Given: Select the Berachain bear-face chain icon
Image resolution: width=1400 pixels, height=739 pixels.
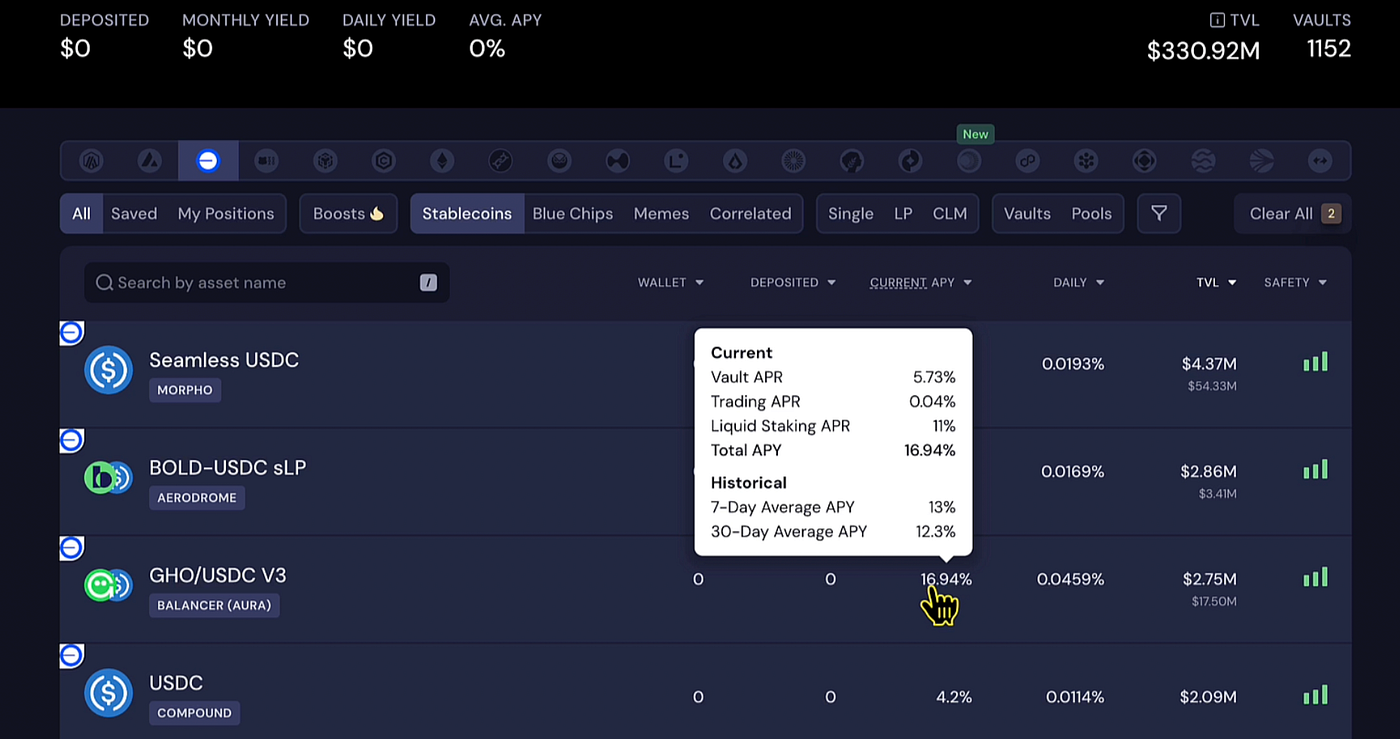Looking at the screenshot, I should point(266,160).
